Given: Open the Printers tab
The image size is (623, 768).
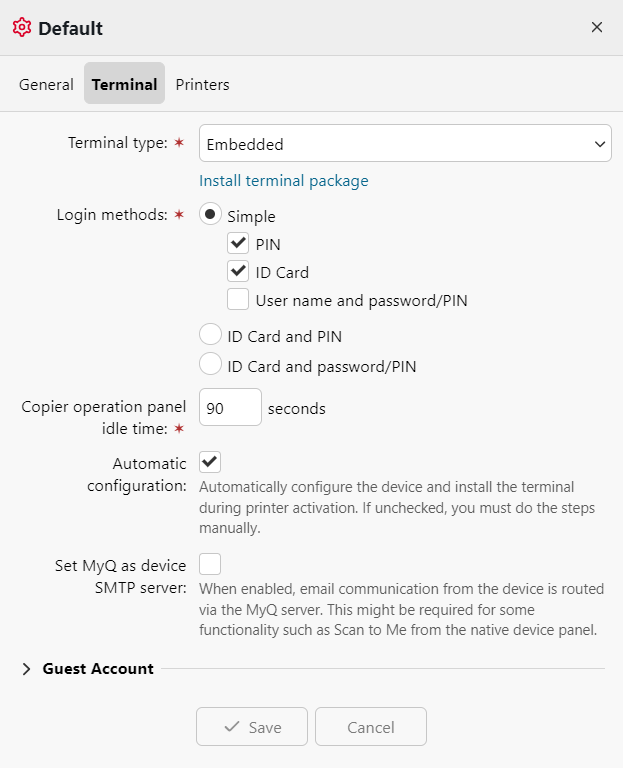Looking at the screenshot, I should [x=202, y=85].
